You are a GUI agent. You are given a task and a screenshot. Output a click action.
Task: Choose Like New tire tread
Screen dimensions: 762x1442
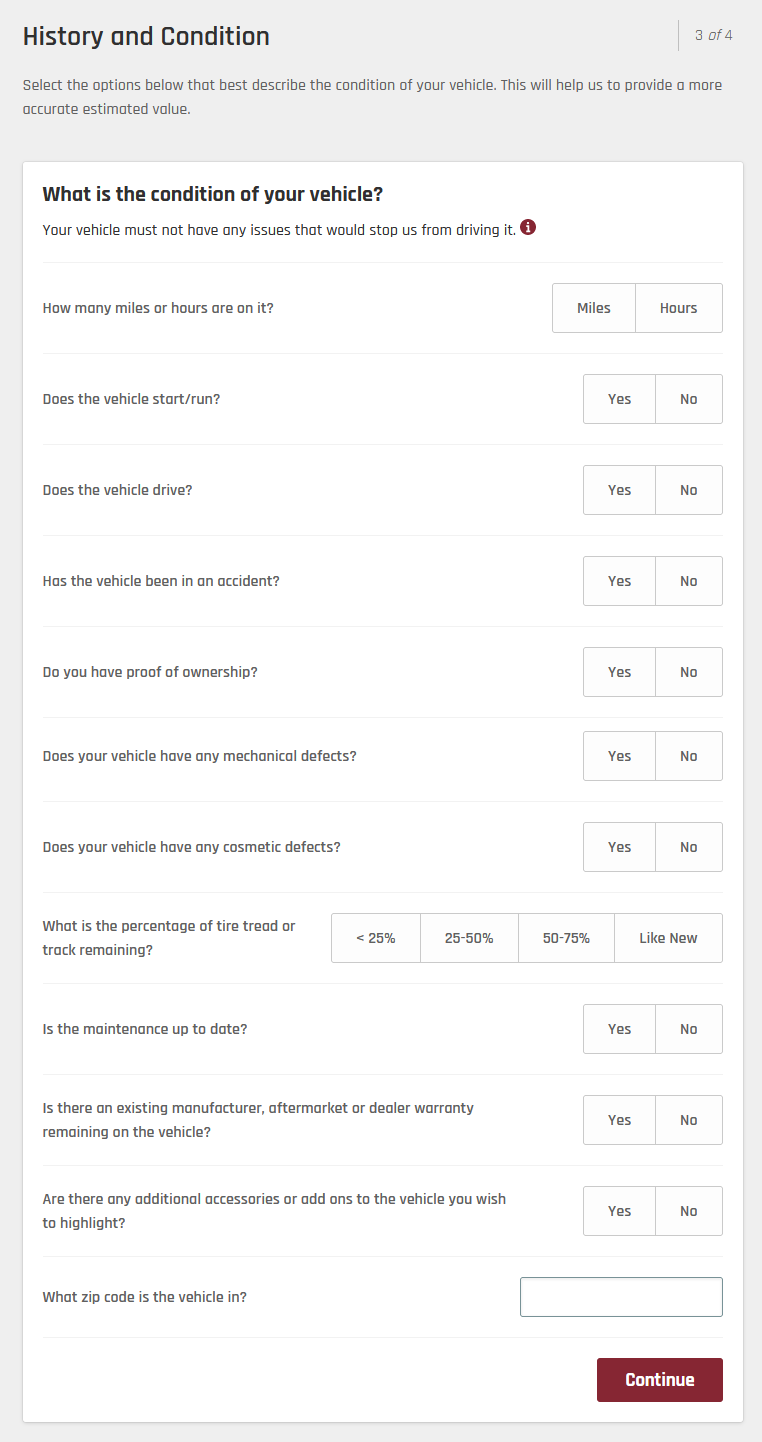(668, 938)
